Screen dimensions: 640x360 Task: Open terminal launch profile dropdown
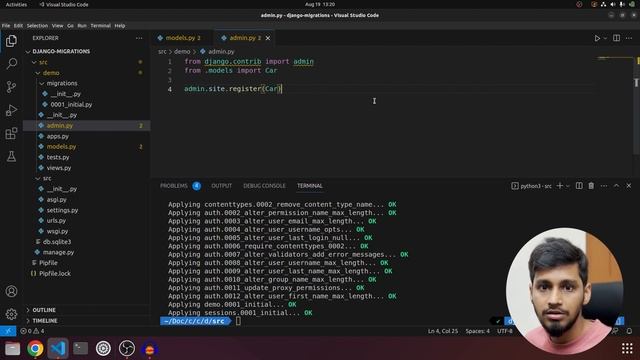pos(567,186)
